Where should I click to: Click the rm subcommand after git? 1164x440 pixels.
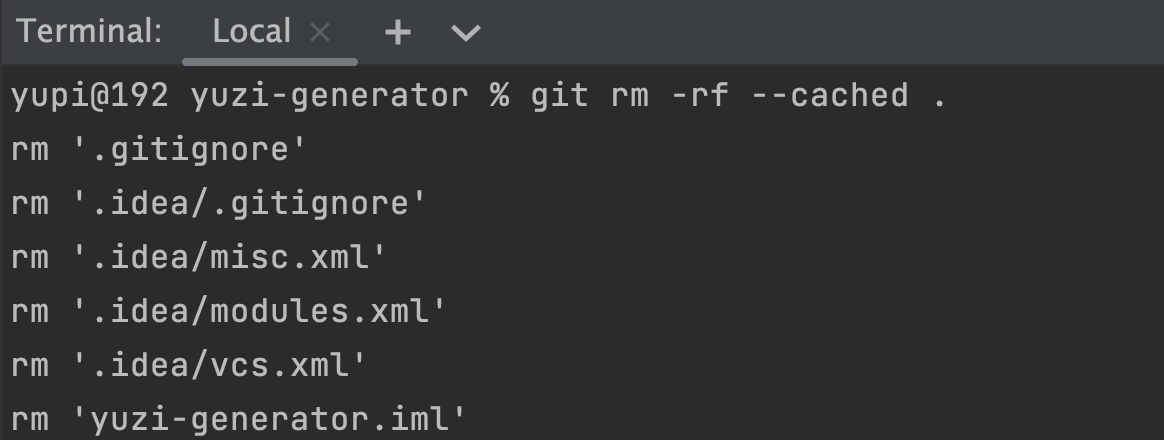click(x=628, y=96)
